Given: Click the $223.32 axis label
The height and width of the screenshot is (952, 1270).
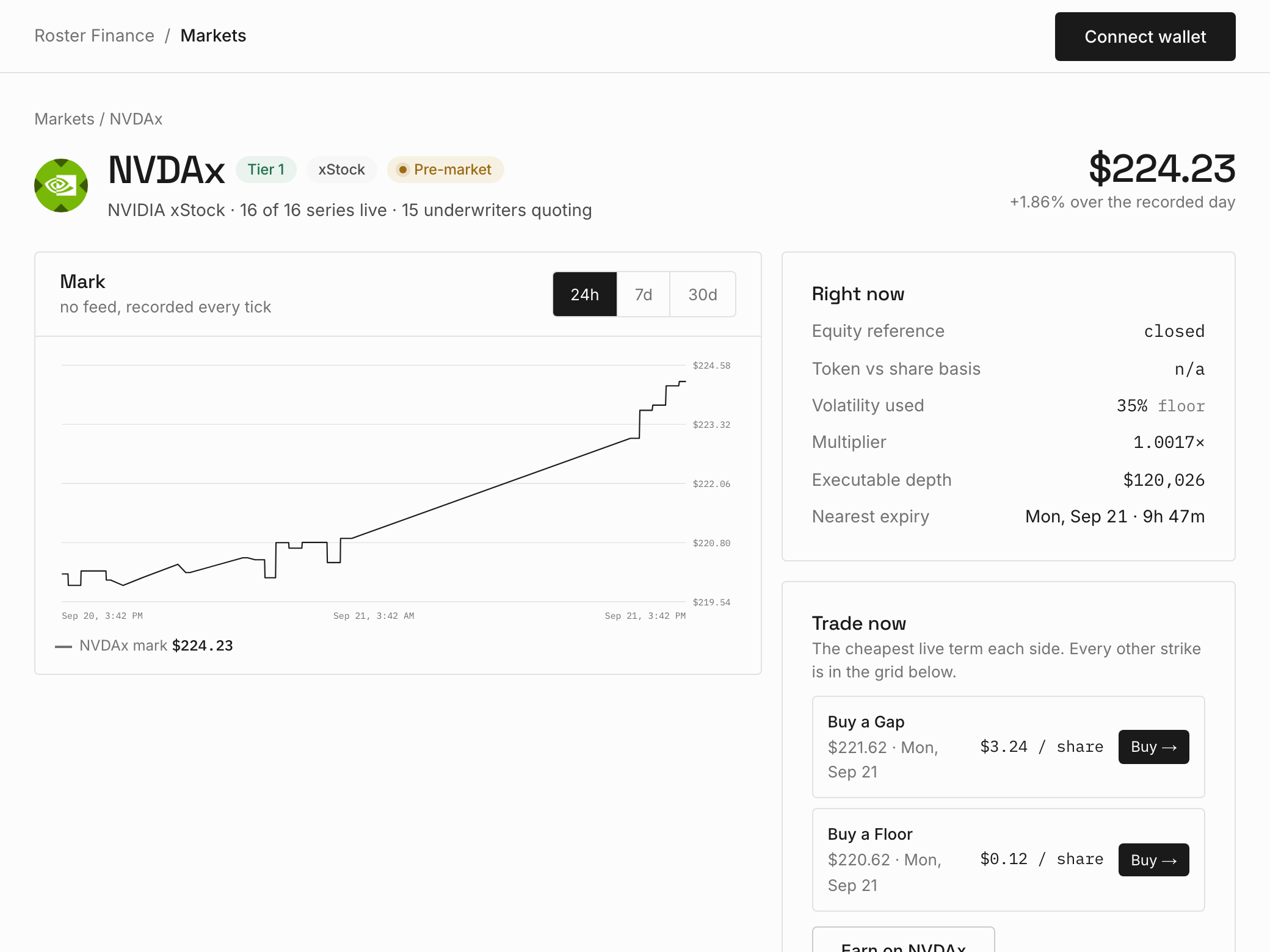Looking at the screenshot, I should [x=711, y=425].
